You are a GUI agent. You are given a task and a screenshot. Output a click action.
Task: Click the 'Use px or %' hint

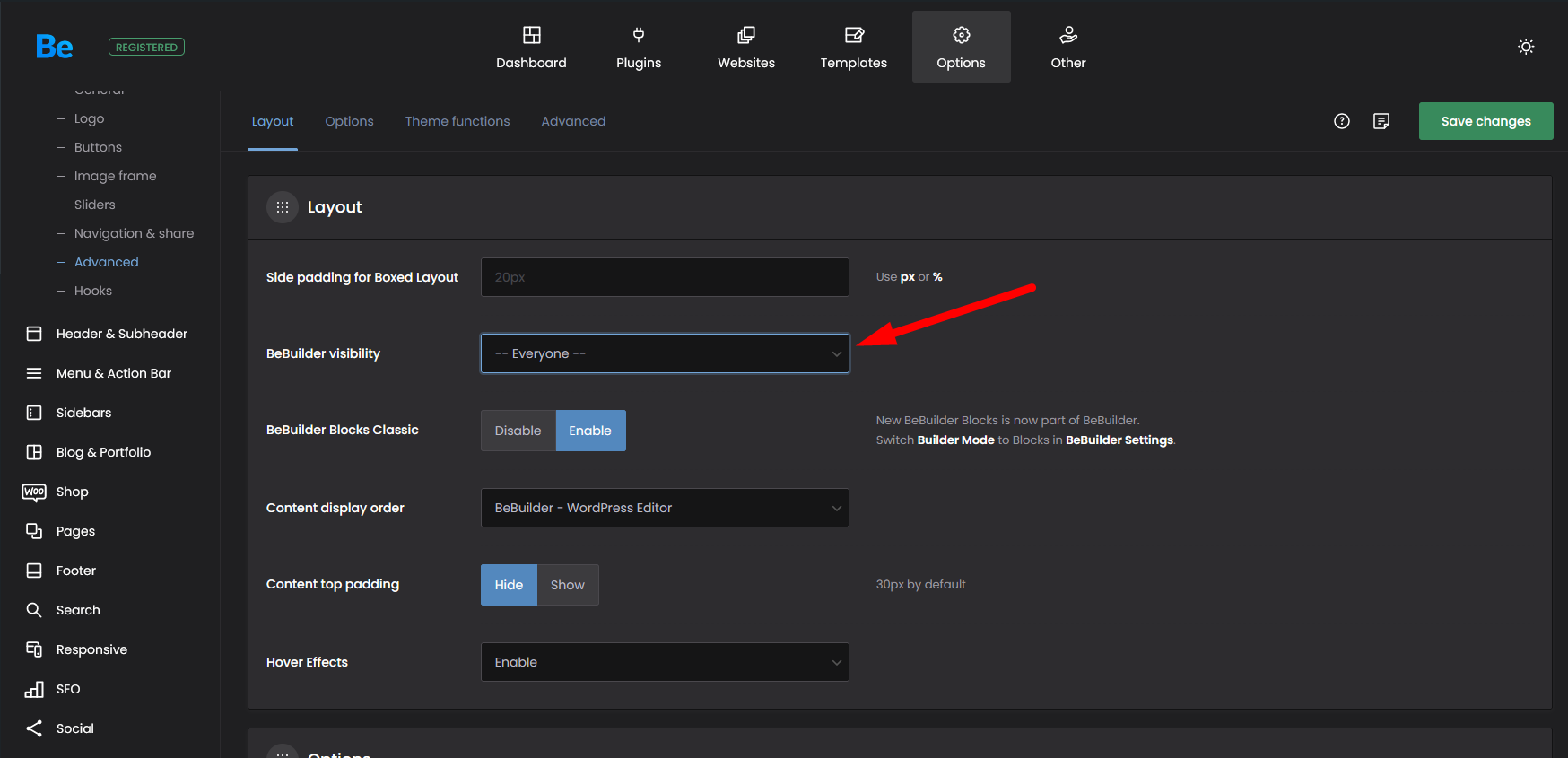909,277
